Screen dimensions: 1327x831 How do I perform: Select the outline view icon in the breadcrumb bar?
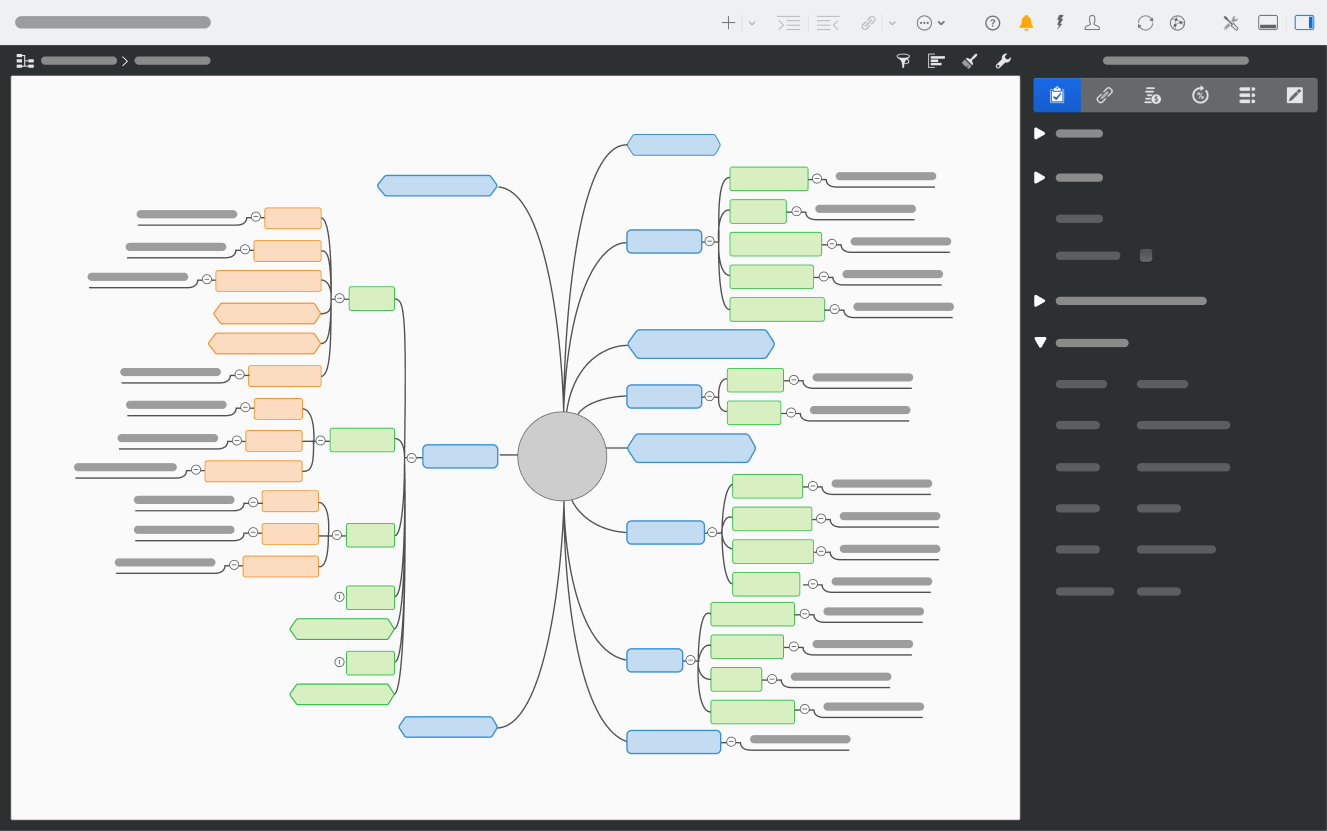(x=24, y=60)
